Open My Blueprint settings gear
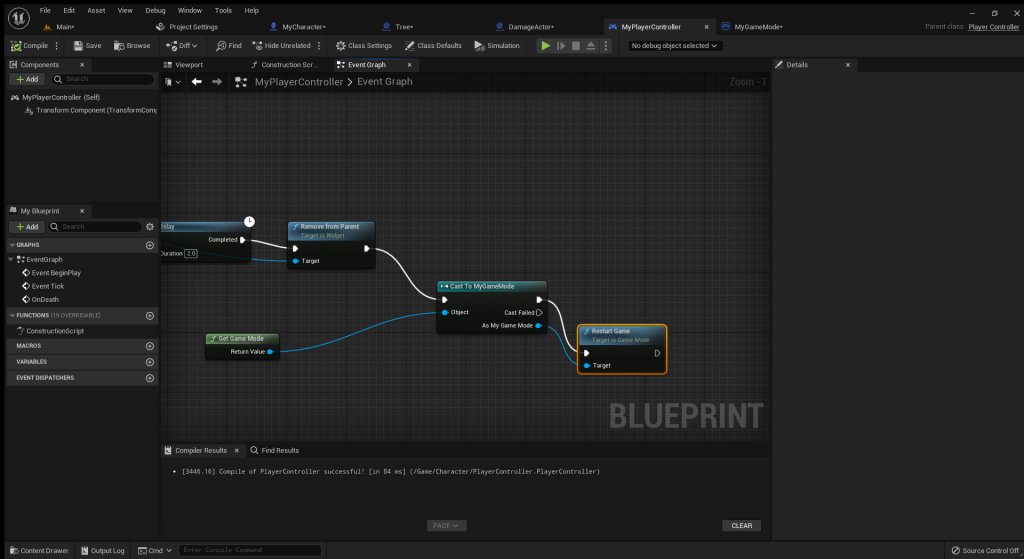 150,227
